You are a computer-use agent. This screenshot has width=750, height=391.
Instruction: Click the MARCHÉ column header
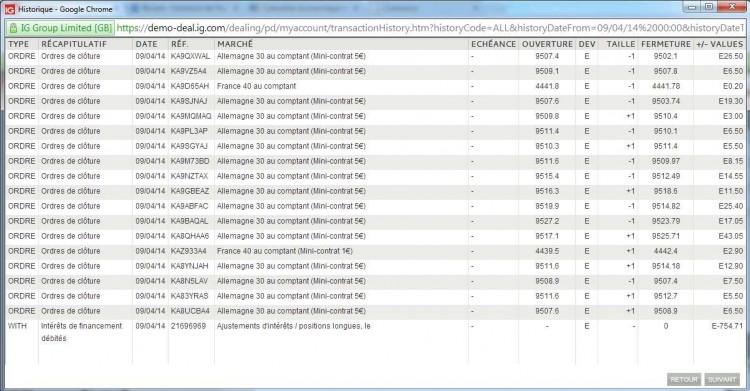235,44
